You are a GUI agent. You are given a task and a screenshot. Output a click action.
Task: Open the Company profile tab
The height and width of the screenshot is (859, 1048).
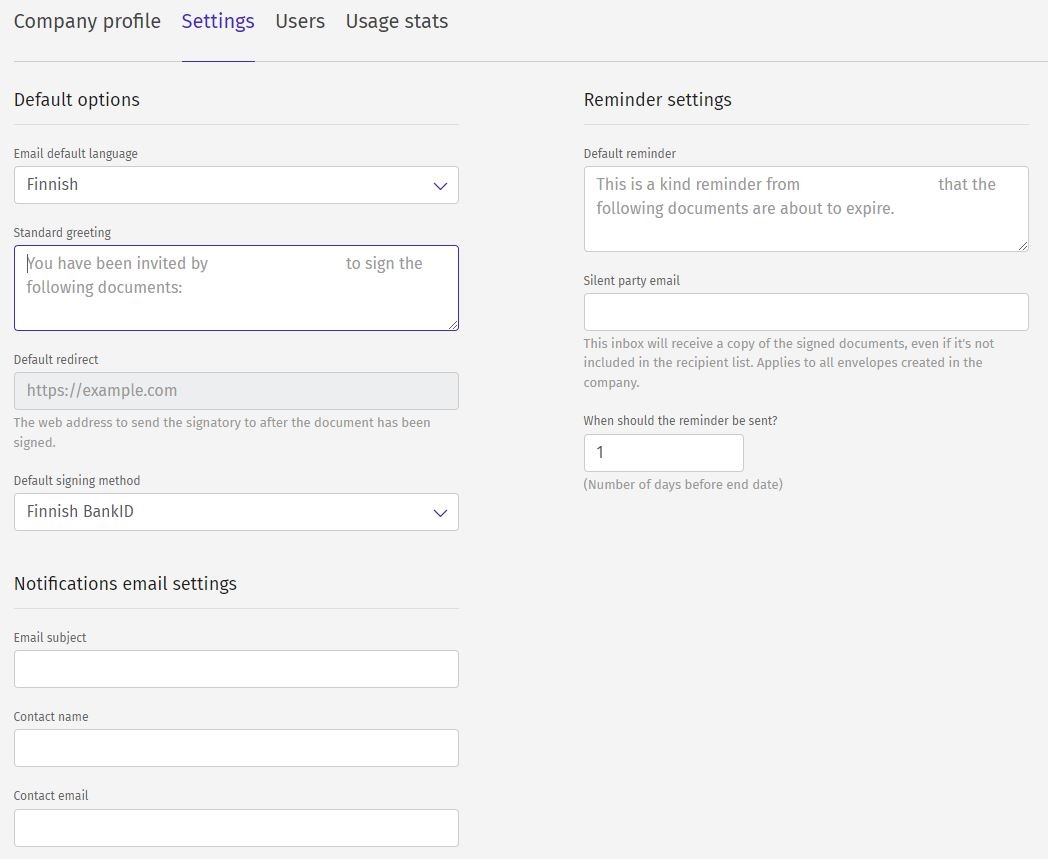(x=87, y=21)
